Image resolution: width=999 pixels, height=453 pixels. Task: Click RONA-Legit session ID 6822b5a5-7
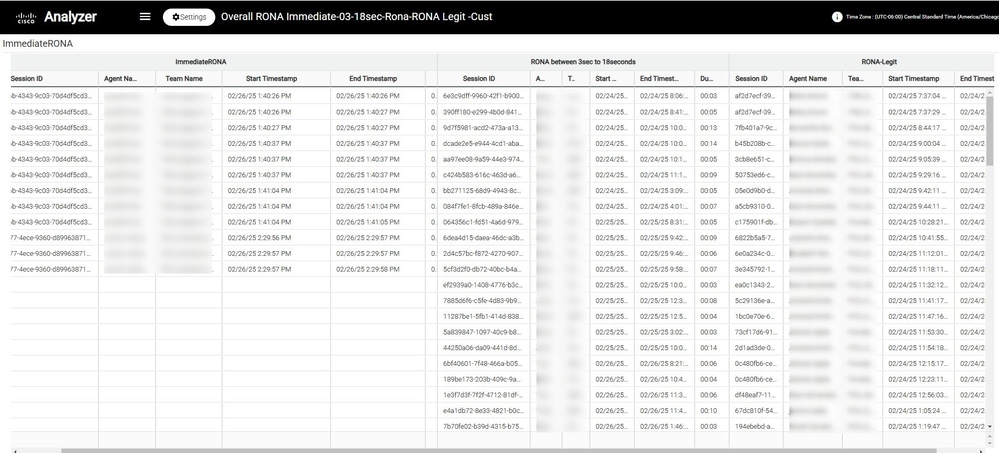tap(755, 238)
